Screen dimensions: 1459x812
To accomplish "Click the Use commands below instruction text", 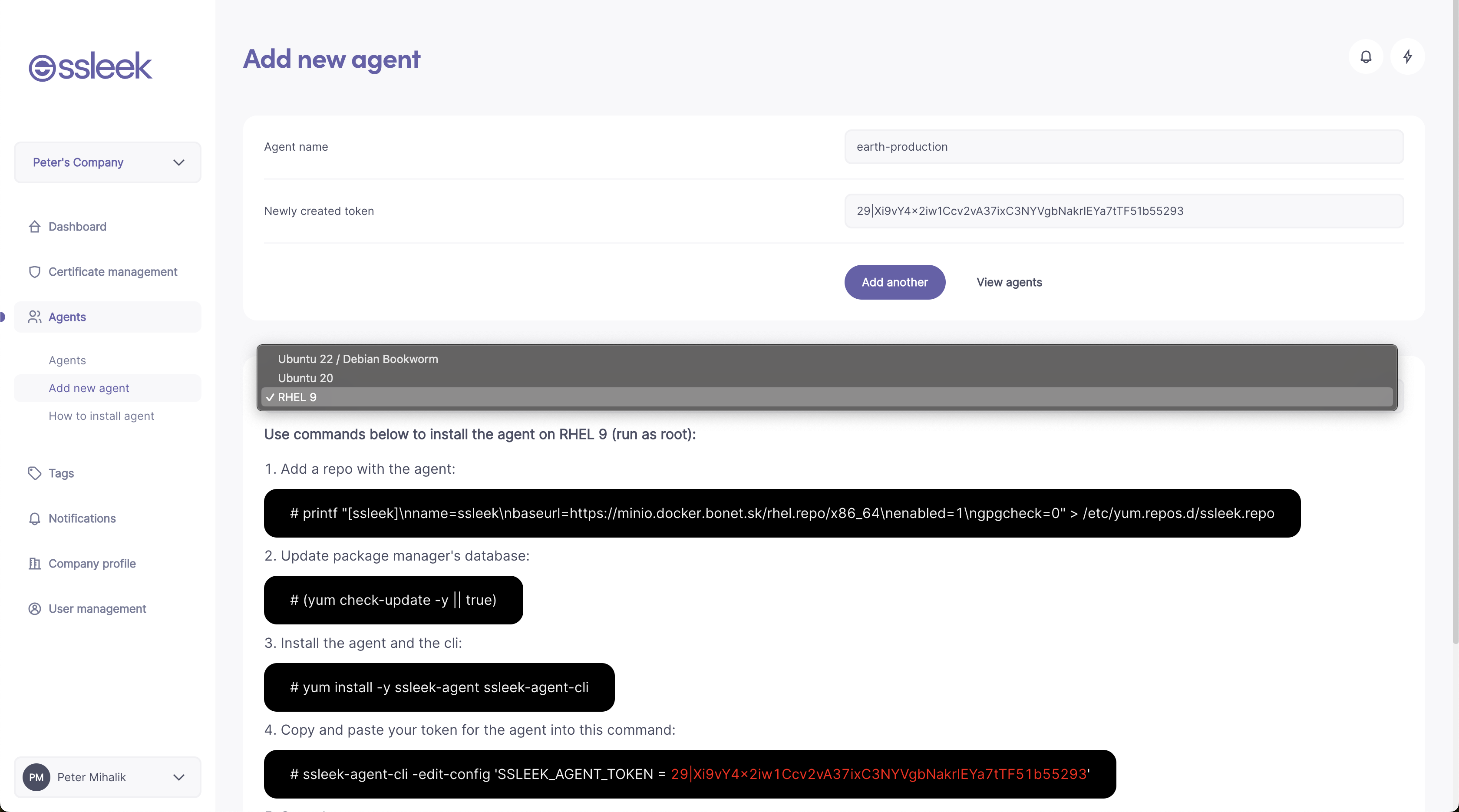I will (480, 434).
